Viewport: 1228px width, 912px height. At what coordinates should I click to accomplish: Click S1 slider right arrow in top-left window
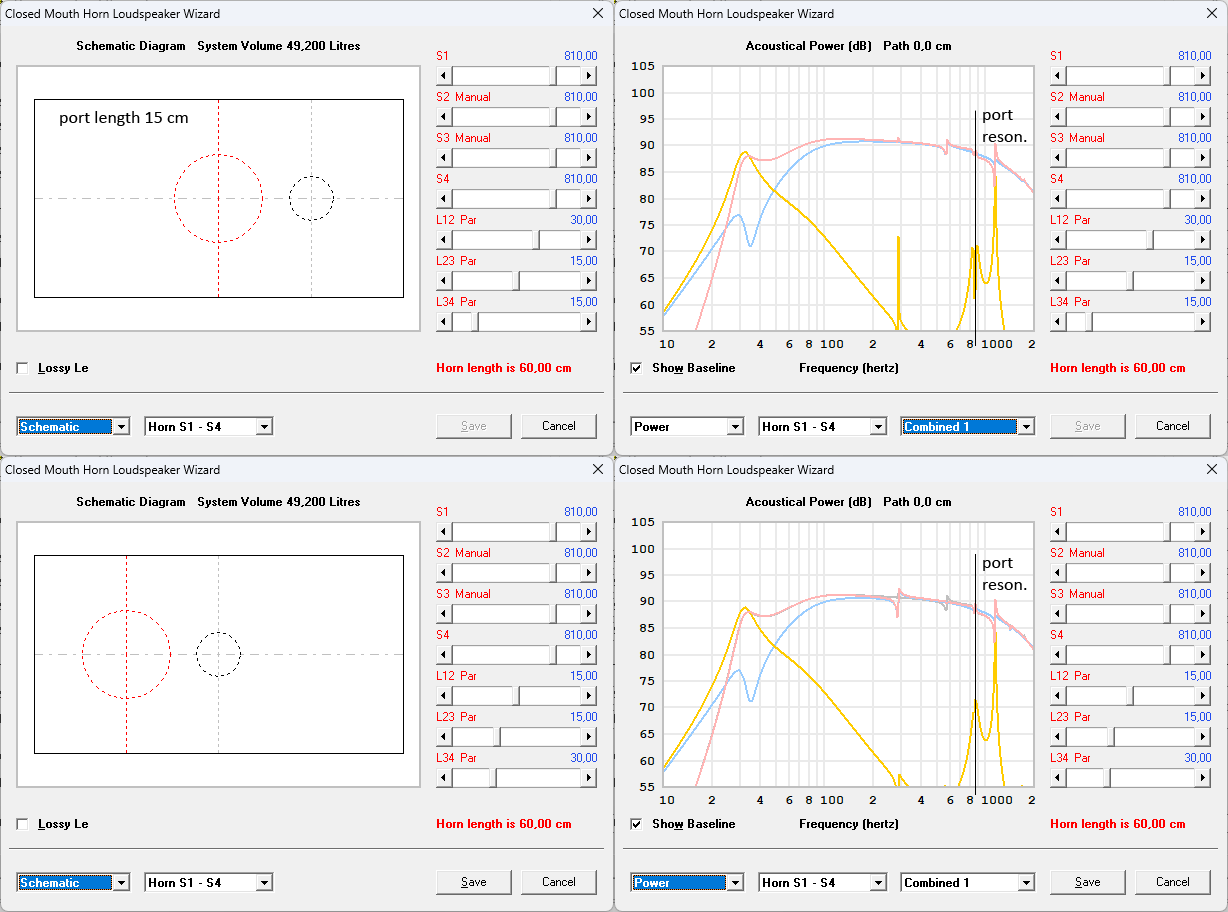click(589, 76)
